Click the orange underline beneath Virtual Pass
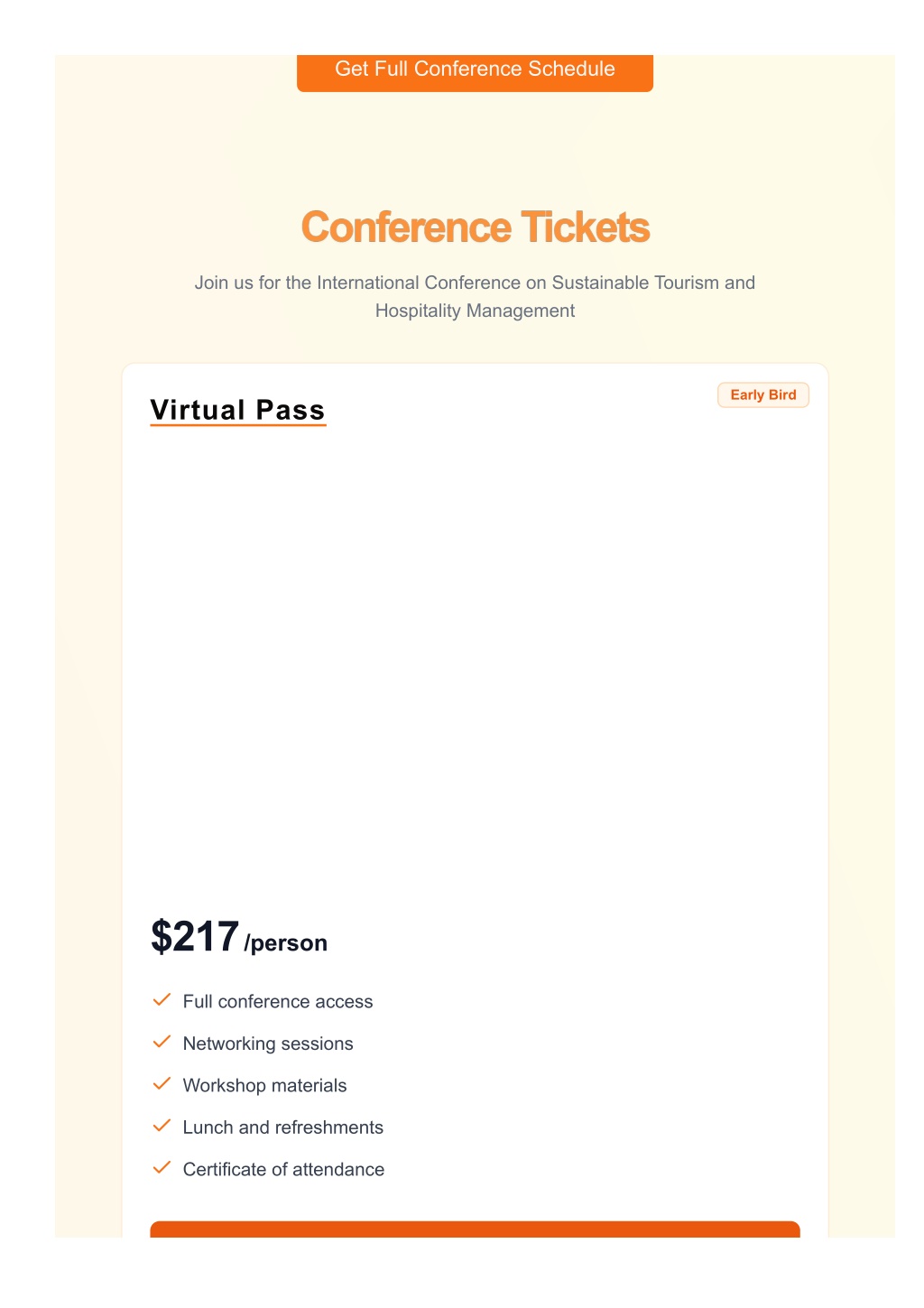Image resolution: width=924 pixels, height=1308 pixels. click(237, 425)
